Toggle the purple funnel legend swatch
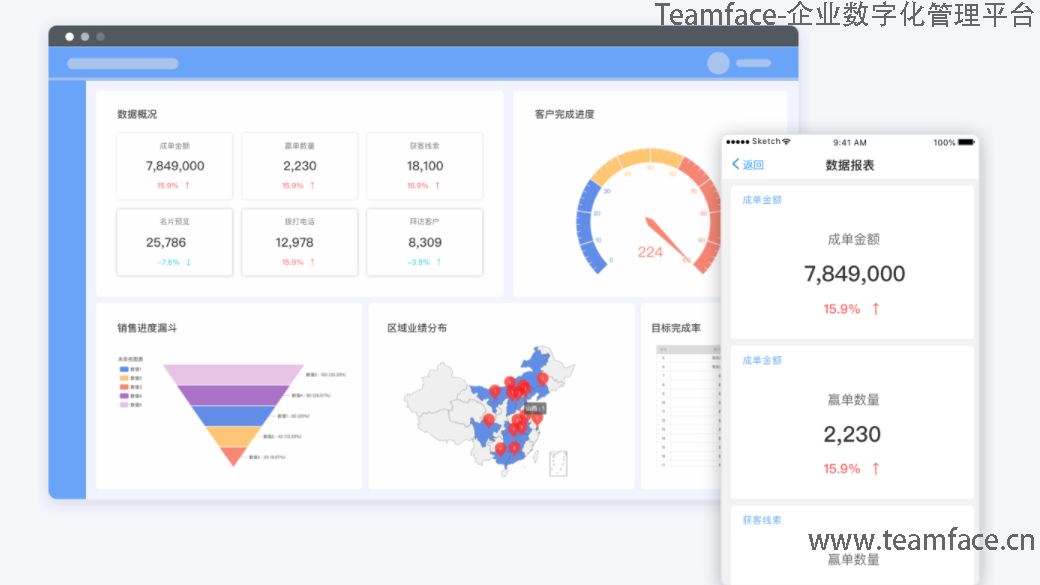Viewport: 1040px width, 585px height. tap(124, 396)
